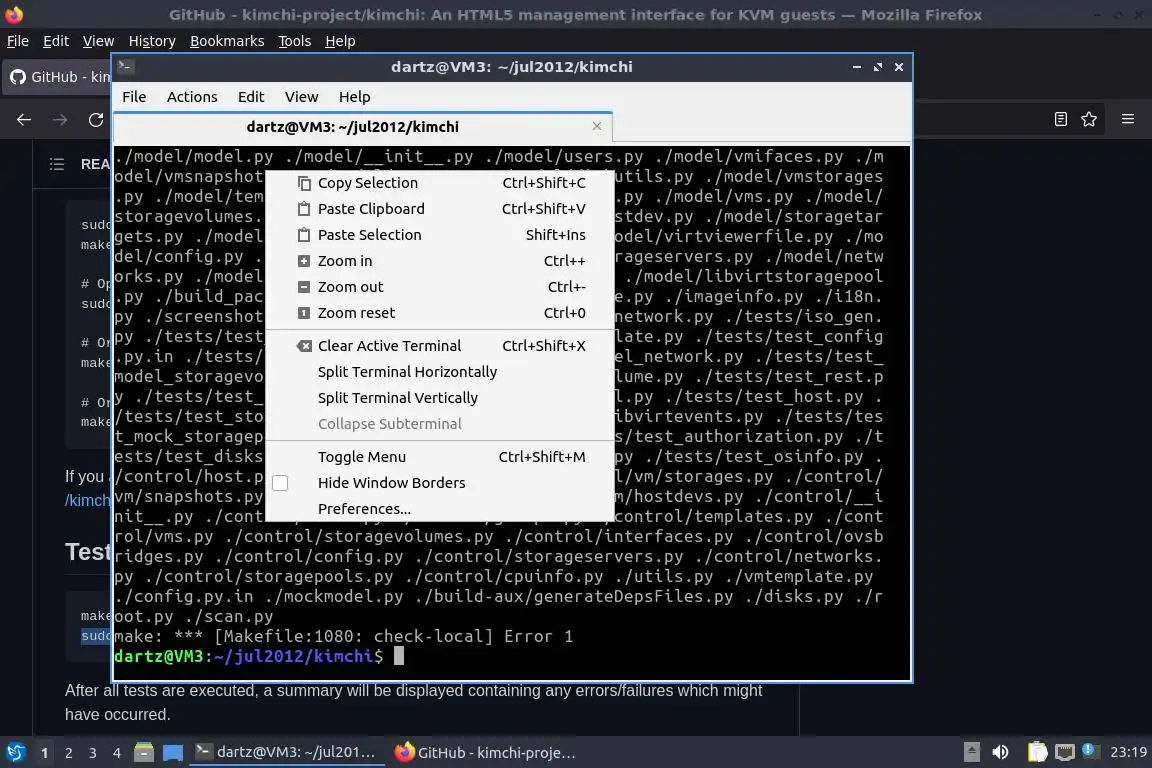Reload the page in Firefox
Screen dimensions: 1152x768
tap(96, 119)
